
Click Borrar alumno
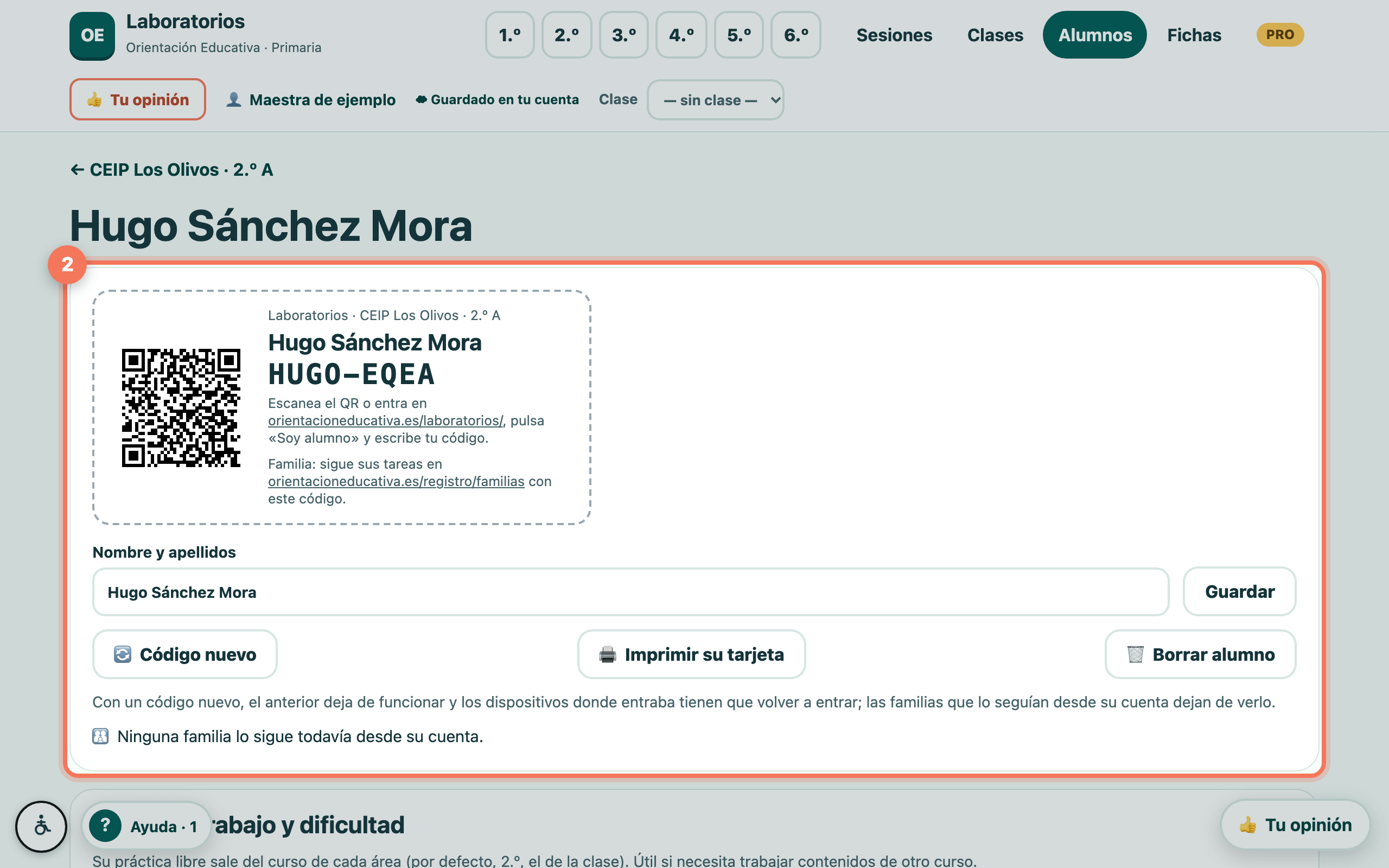1200,654
